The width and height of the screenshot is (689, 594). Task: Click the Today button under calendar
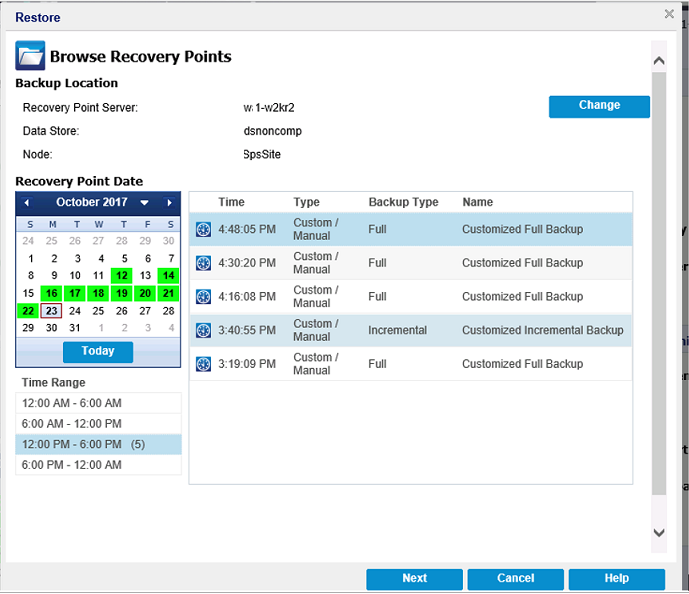98,351
